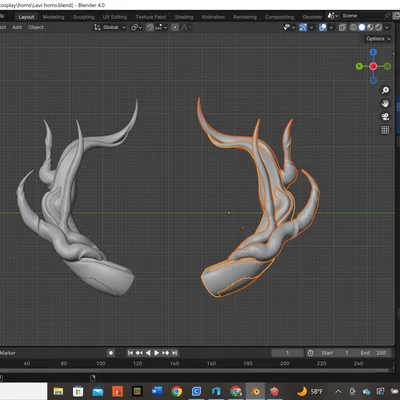Click the End frame field showing 250
This screenshot has height=400, width=400.
click(x=371, y=353)
